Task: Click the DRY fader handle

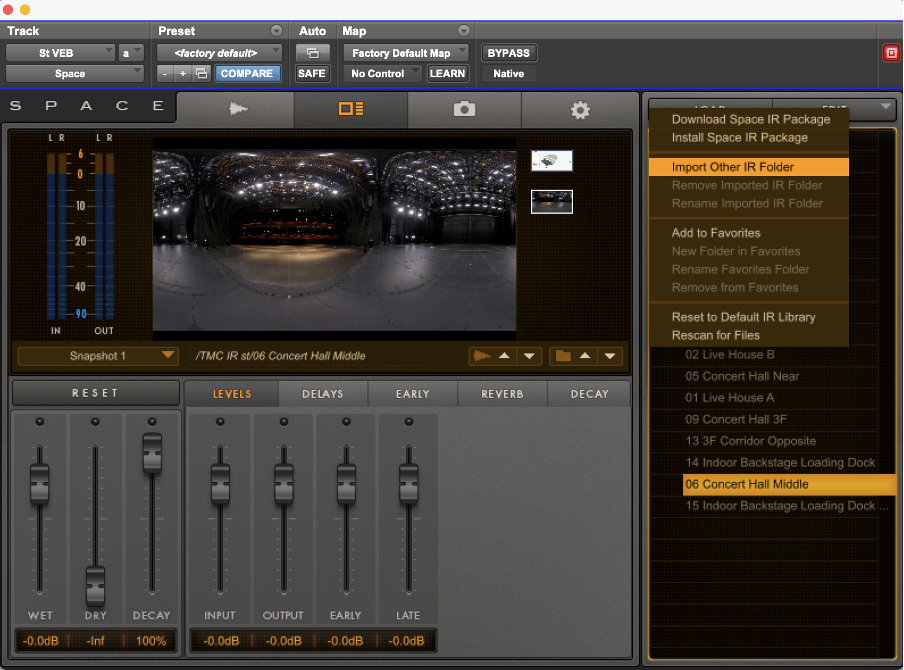Action: coord(95,586)
